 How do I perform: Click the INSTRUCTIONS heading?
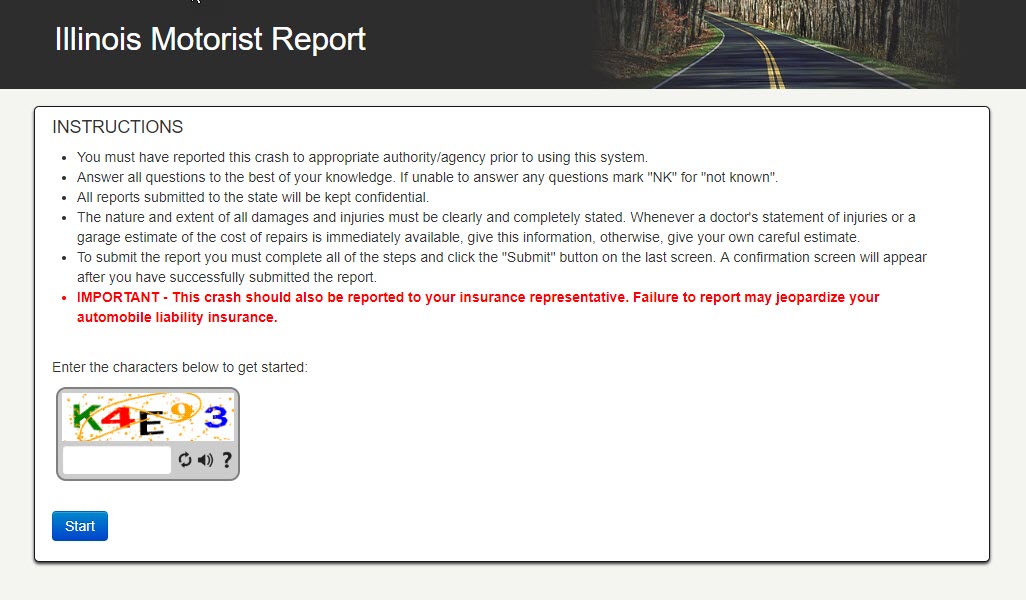pyautogui.click(x=118, y=127)
